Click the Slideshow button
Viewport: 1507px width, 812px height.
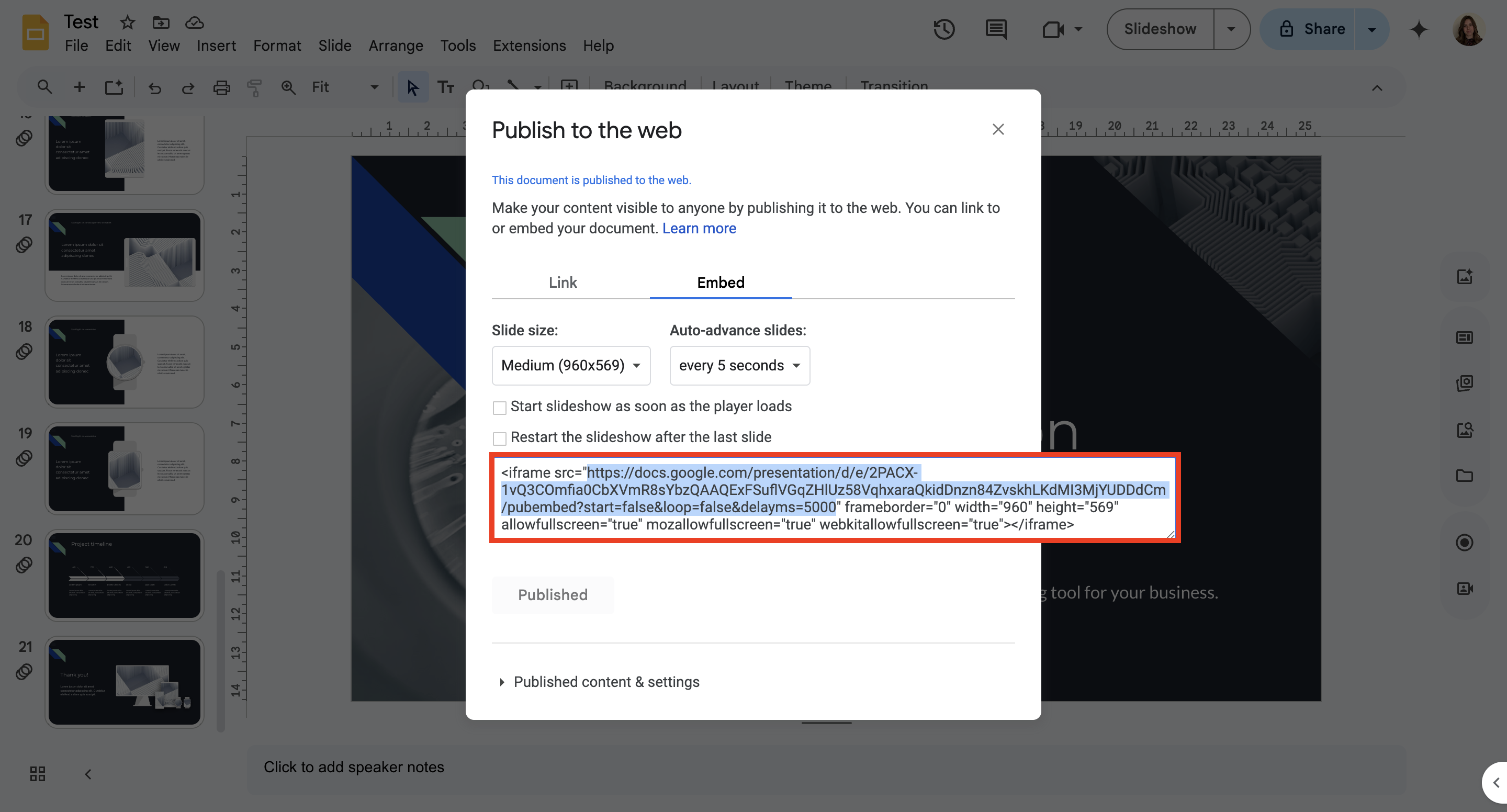point(1160,29)
